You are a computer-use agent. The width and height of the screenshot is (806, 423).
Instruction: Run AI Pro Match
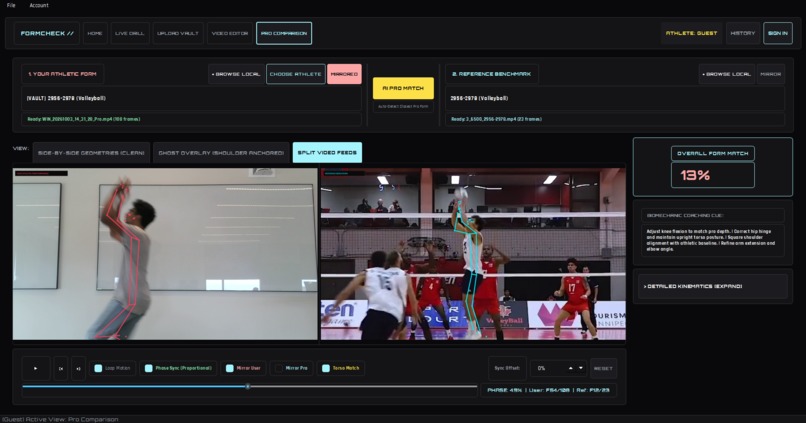tap(403, 88)
